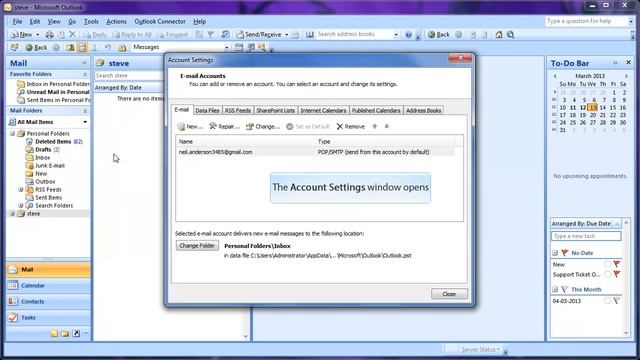Switch to the RSS Feeds tab
640x360 pixels.
[238, 111]
